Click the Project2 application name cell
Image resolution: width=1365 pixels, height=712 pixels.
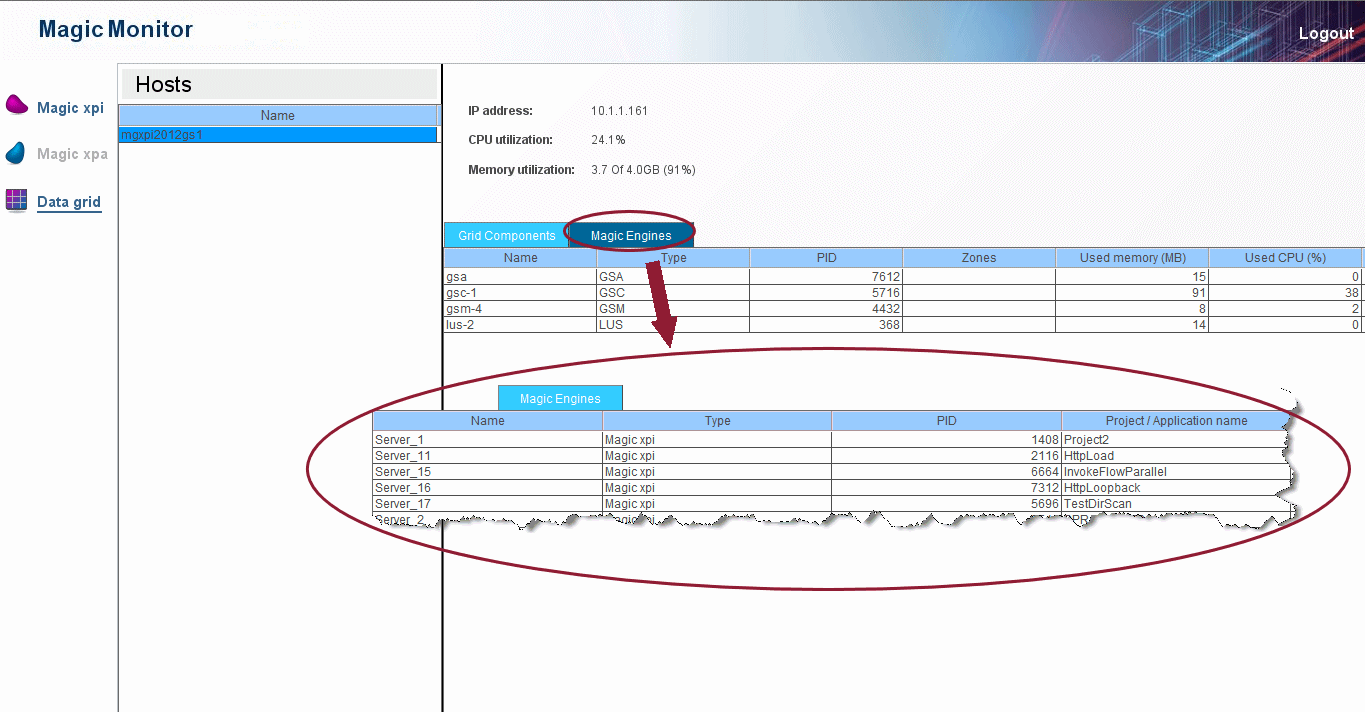(x=1176, y=439)
